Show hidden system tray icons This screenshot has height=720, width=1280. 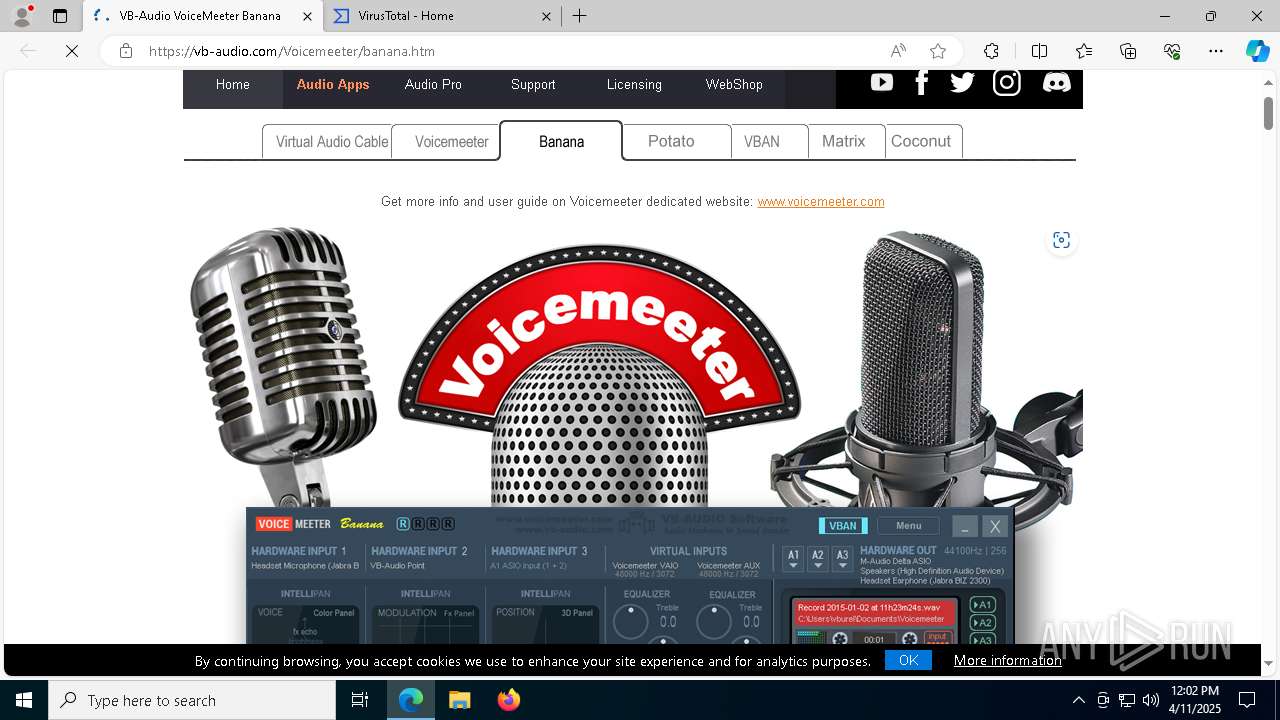[1078, 700]
